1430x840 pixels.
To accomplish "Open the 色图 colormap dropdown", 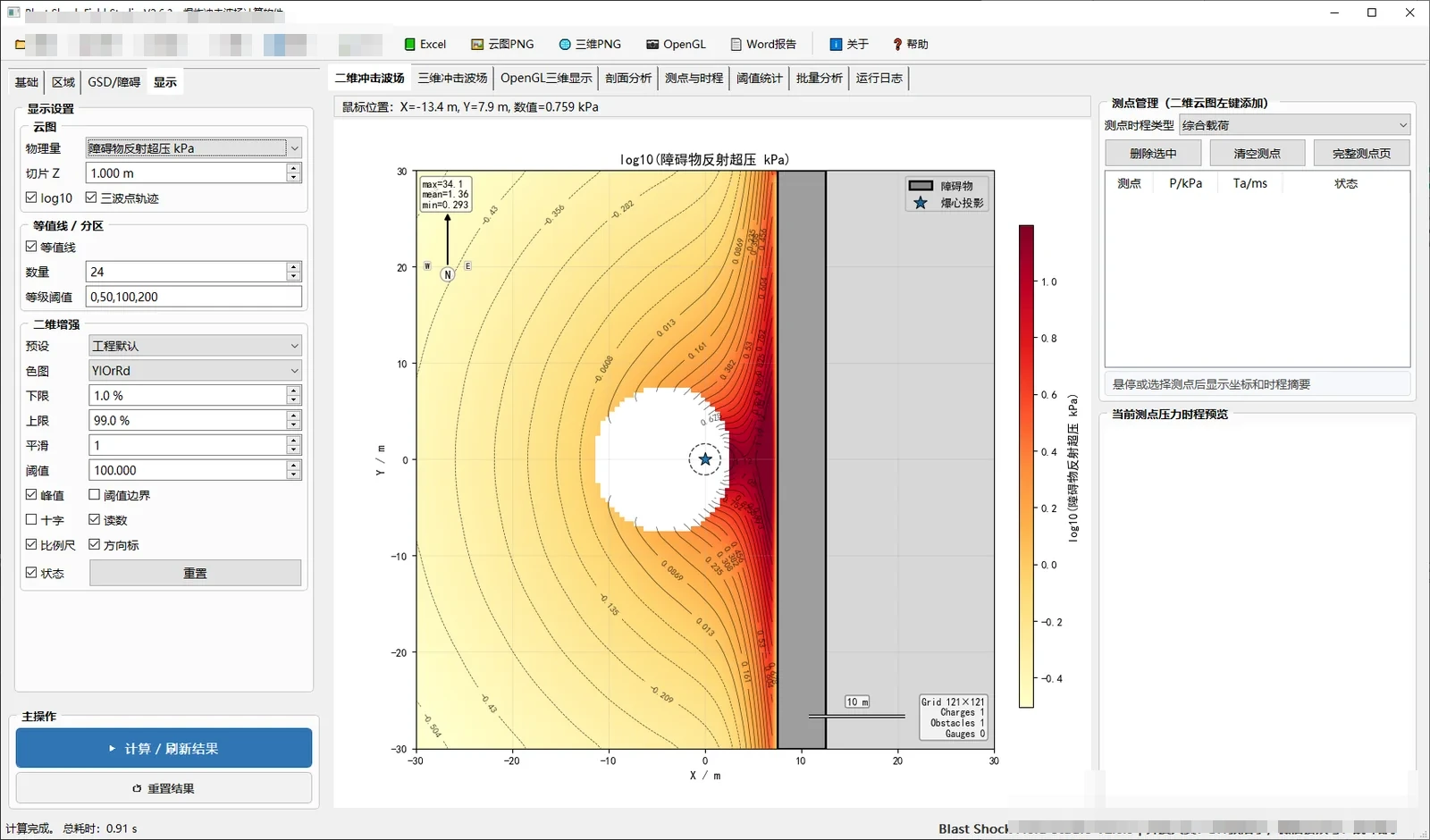I will pyautogui.click(x=195, y=371).
